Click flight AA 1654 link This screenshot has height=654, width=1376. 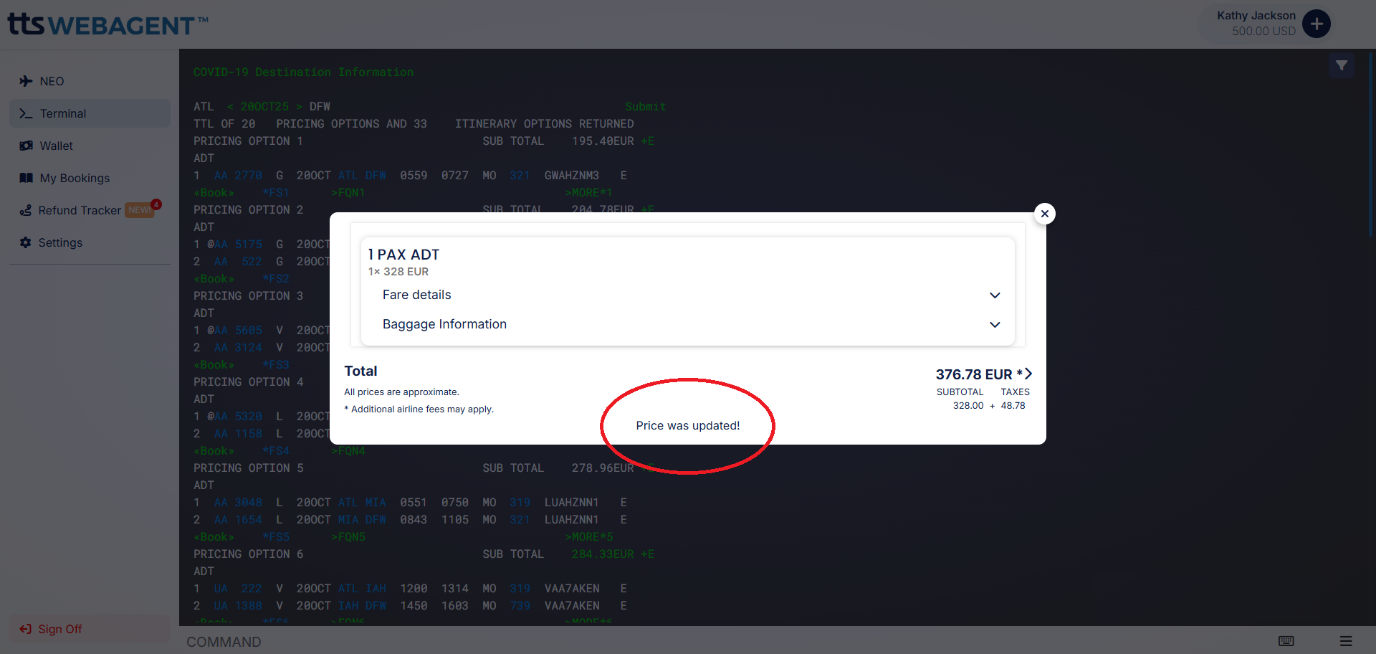[x=237, y=519]
